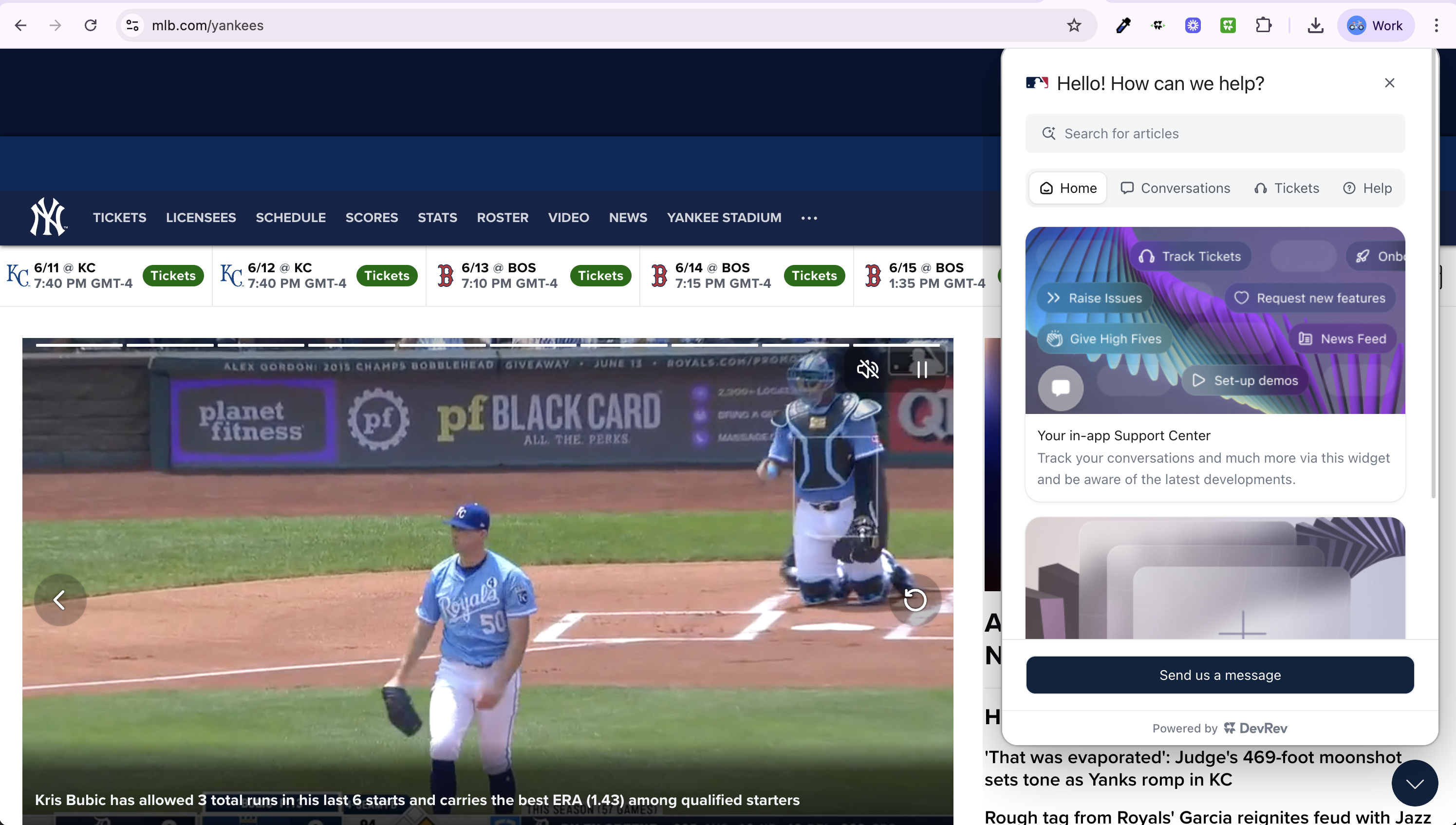Go to previous carousel slide
Screen dimensions: 1456x825
coord(60,600)
